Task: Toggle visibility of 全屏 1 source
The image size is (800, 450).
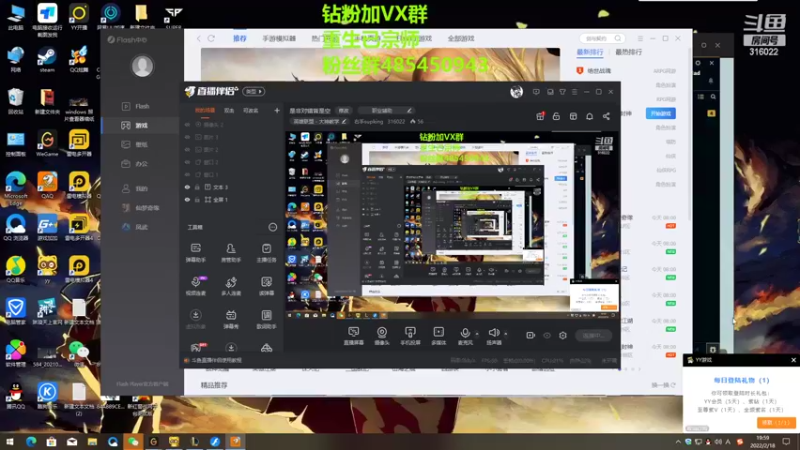Action: (187, 199)
